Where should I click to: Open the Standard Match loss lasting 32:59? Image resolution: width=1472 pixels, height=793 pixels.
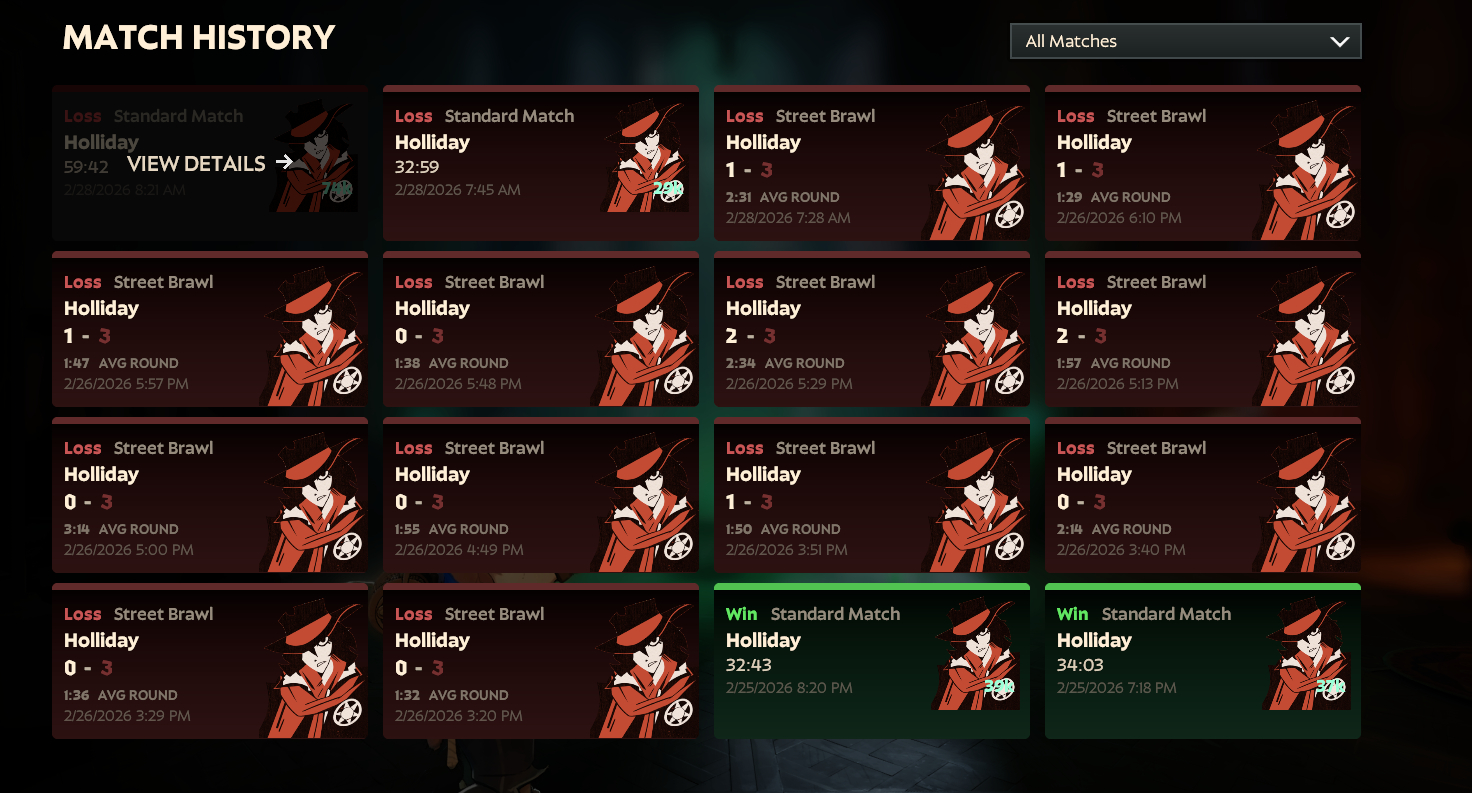tap(541, 163)
